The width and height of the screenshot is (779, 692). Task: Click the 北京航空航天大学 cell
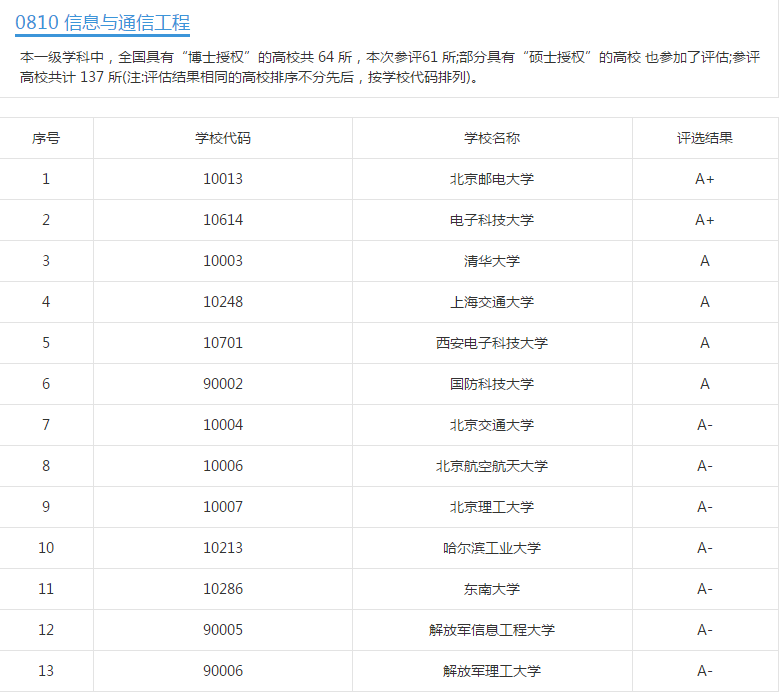(x=492, y=466)
